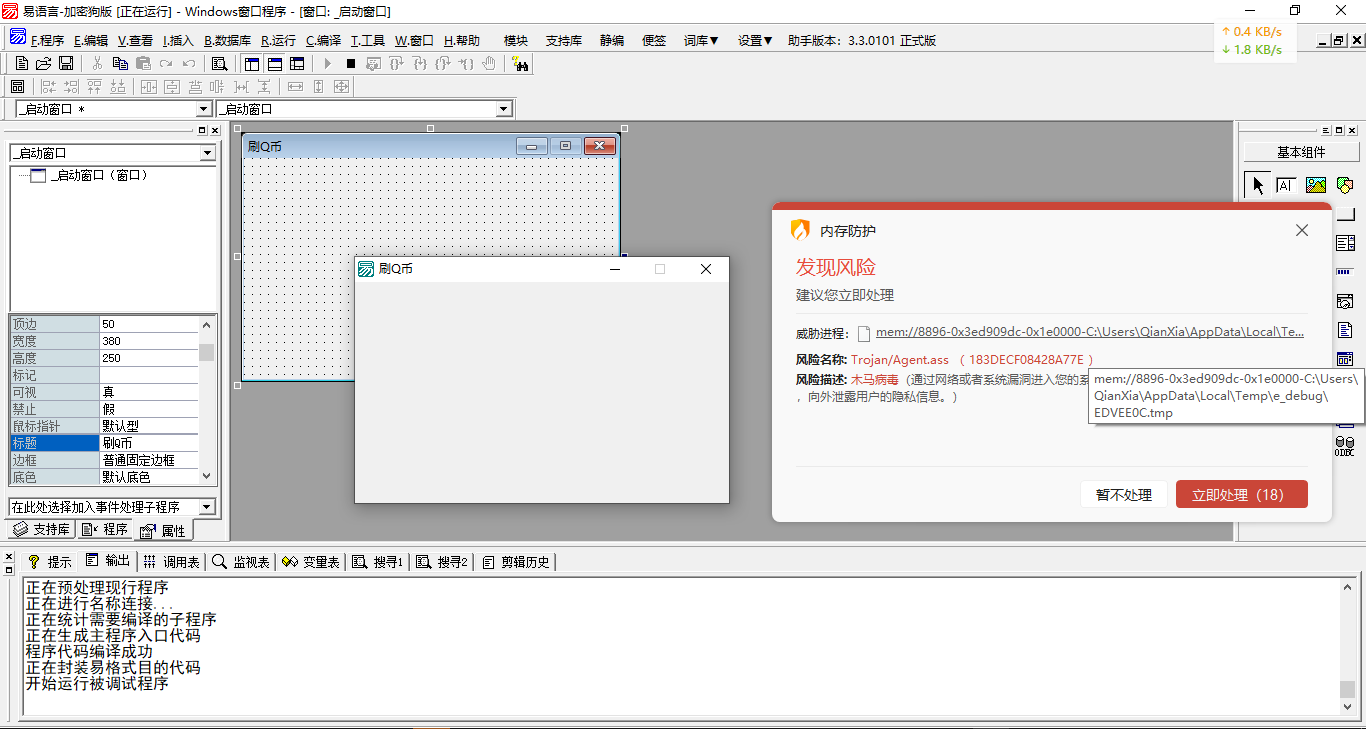Switch to the 变量表 tab
Screen dimensions: 1366x729
coord(312,562)
